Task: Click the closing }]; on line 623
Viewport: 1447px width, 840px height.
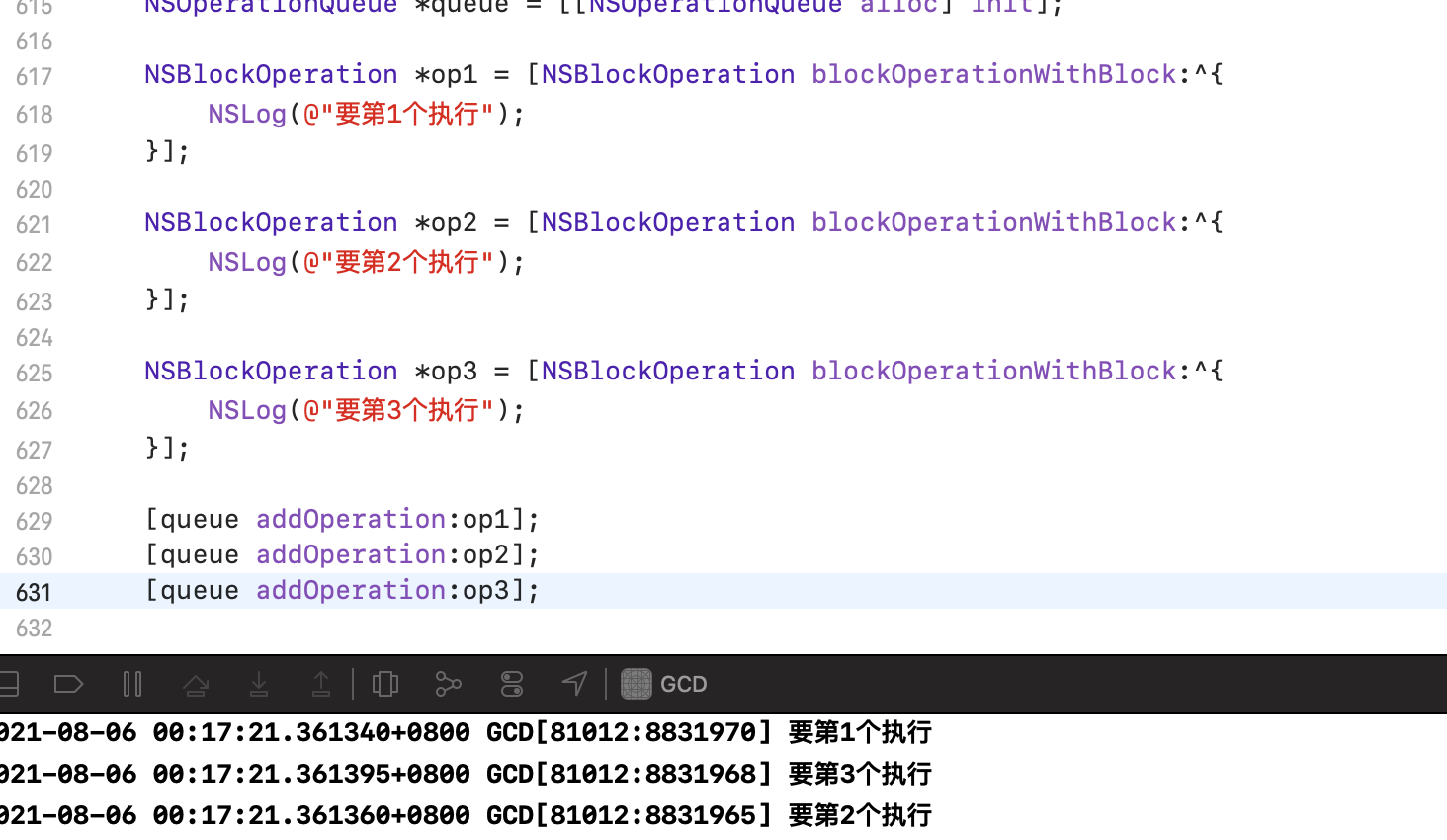Action: 167,299
